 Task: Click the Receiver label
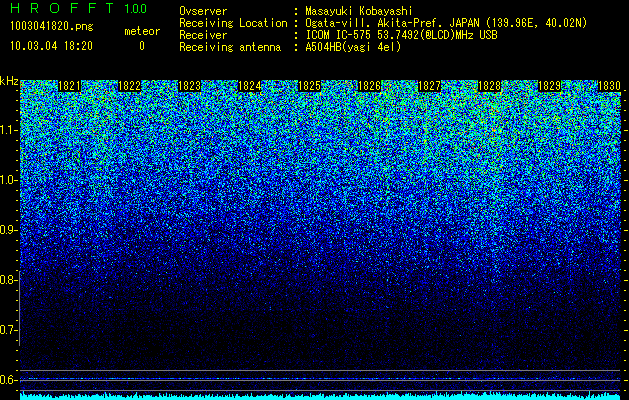pos(203,35)
